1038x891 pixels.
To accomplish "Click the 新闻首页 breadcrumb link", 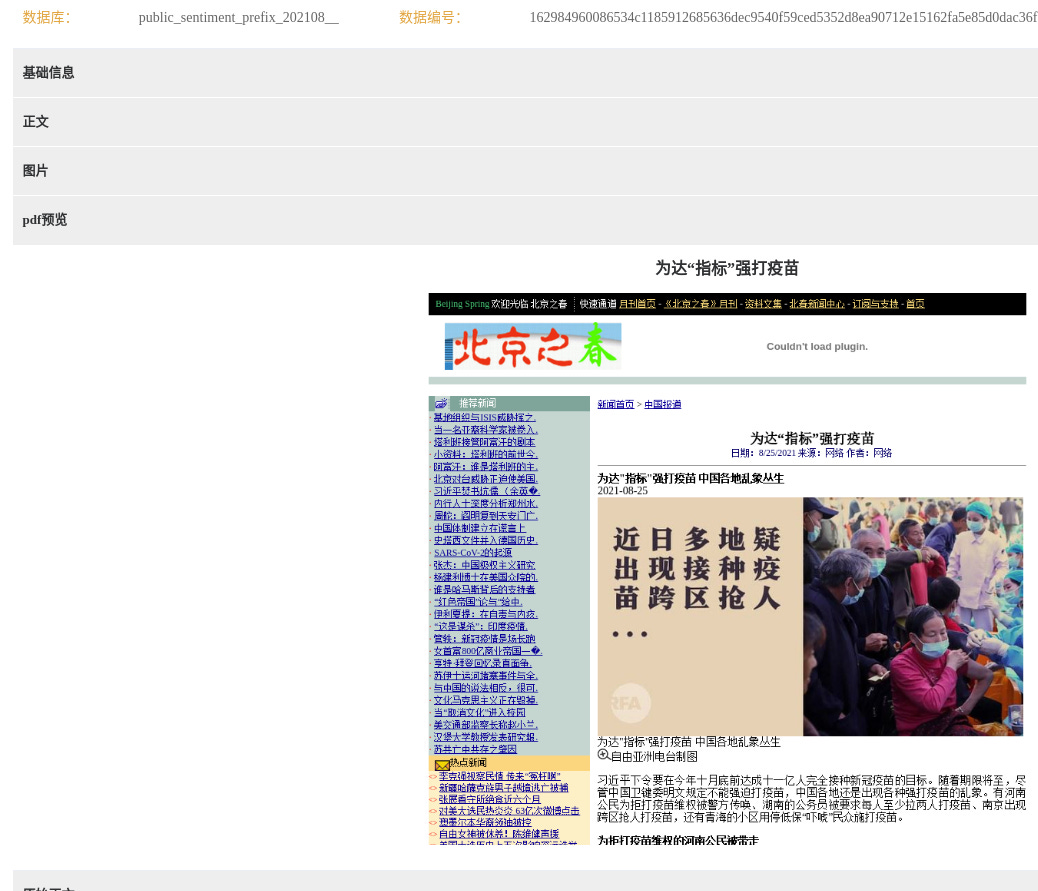I will (616, 404).
